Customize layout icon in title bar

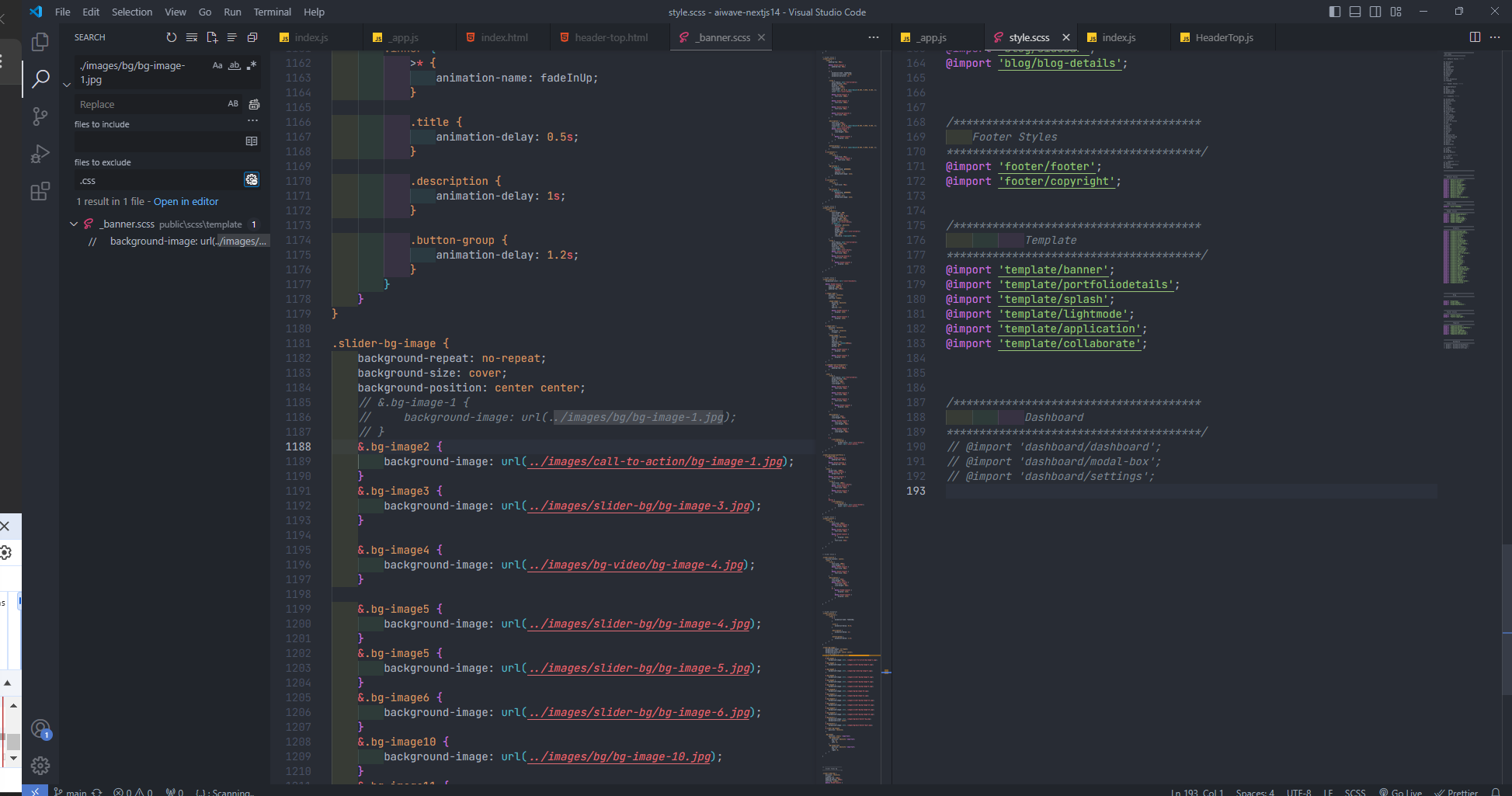click(x=1396, y=12)
